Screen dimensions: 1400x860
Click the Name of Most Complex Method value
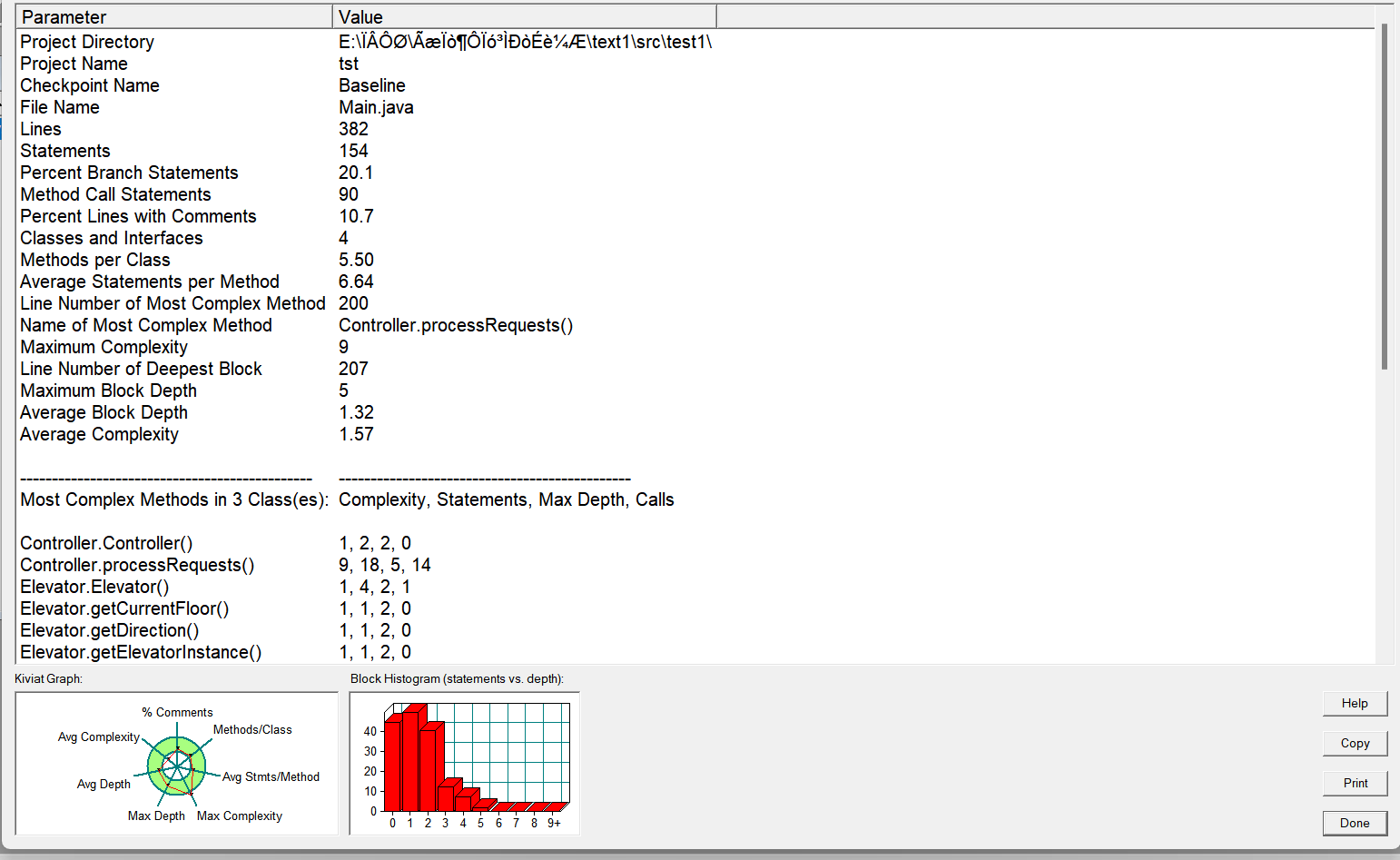click(456, 325)
